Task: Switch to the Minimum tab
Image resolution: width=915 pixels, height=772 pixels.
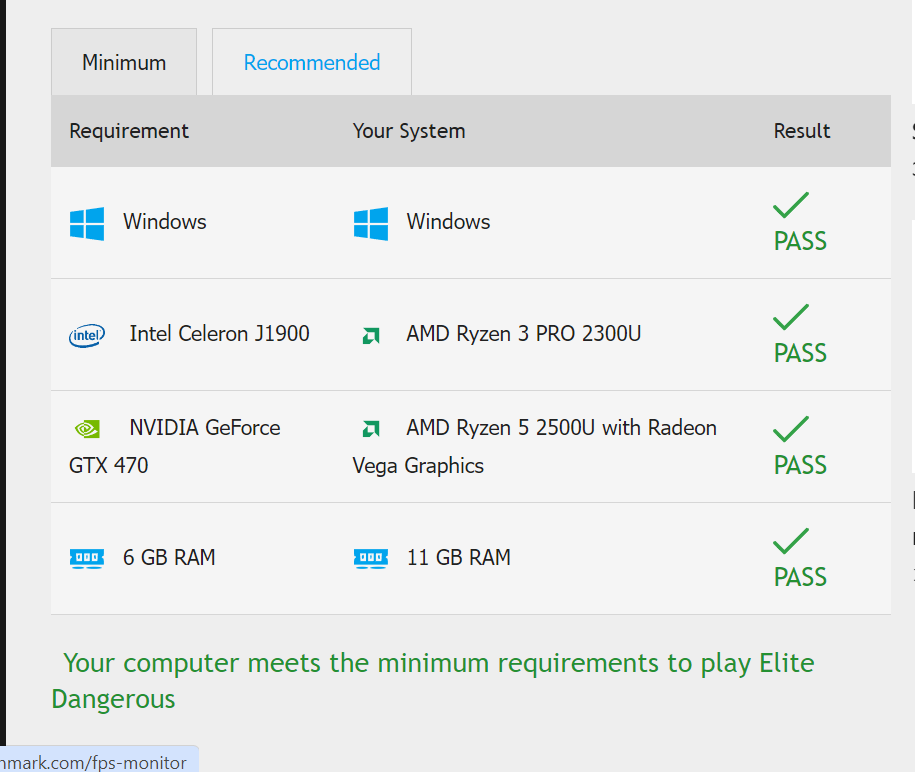Action: click(x=124, y=62)
